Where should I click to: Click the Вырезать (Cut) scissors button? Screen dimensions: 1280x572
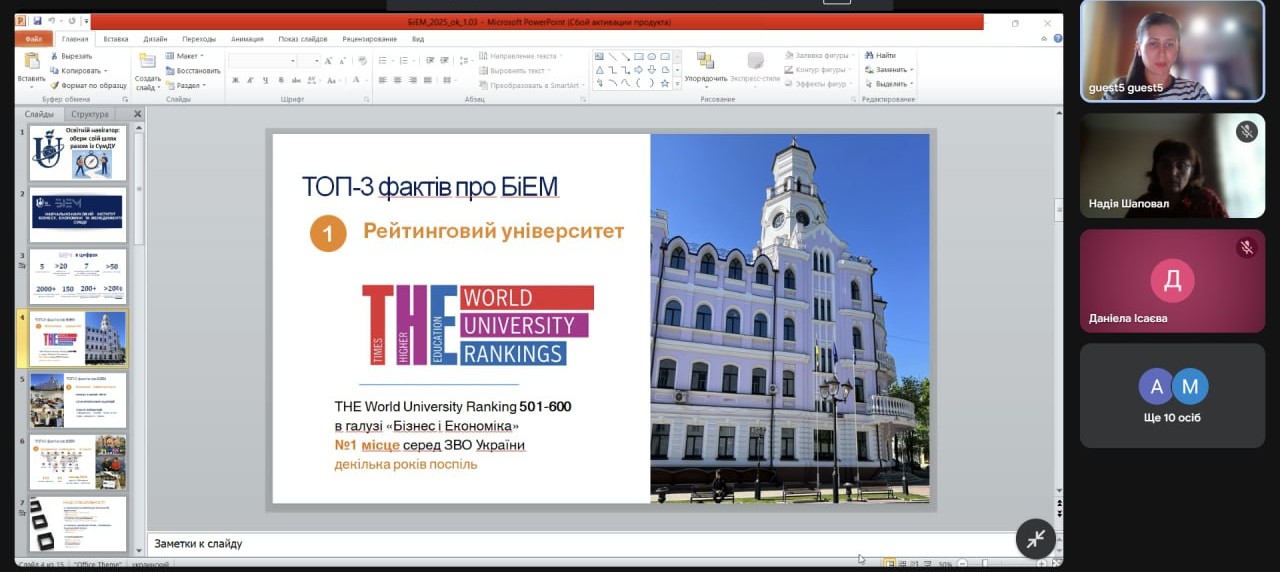(x=71, y=56)
